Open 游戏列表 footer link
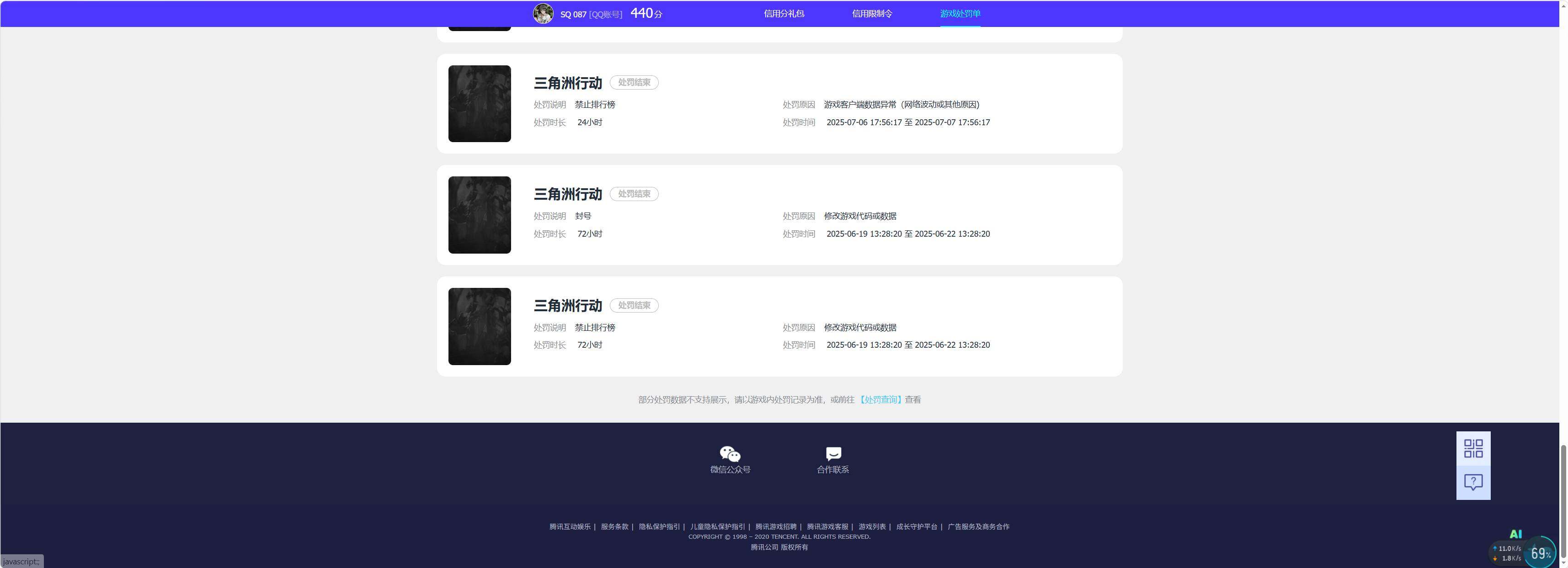The width and height of the screenshot is (1568, 568). tap(872, 527)
